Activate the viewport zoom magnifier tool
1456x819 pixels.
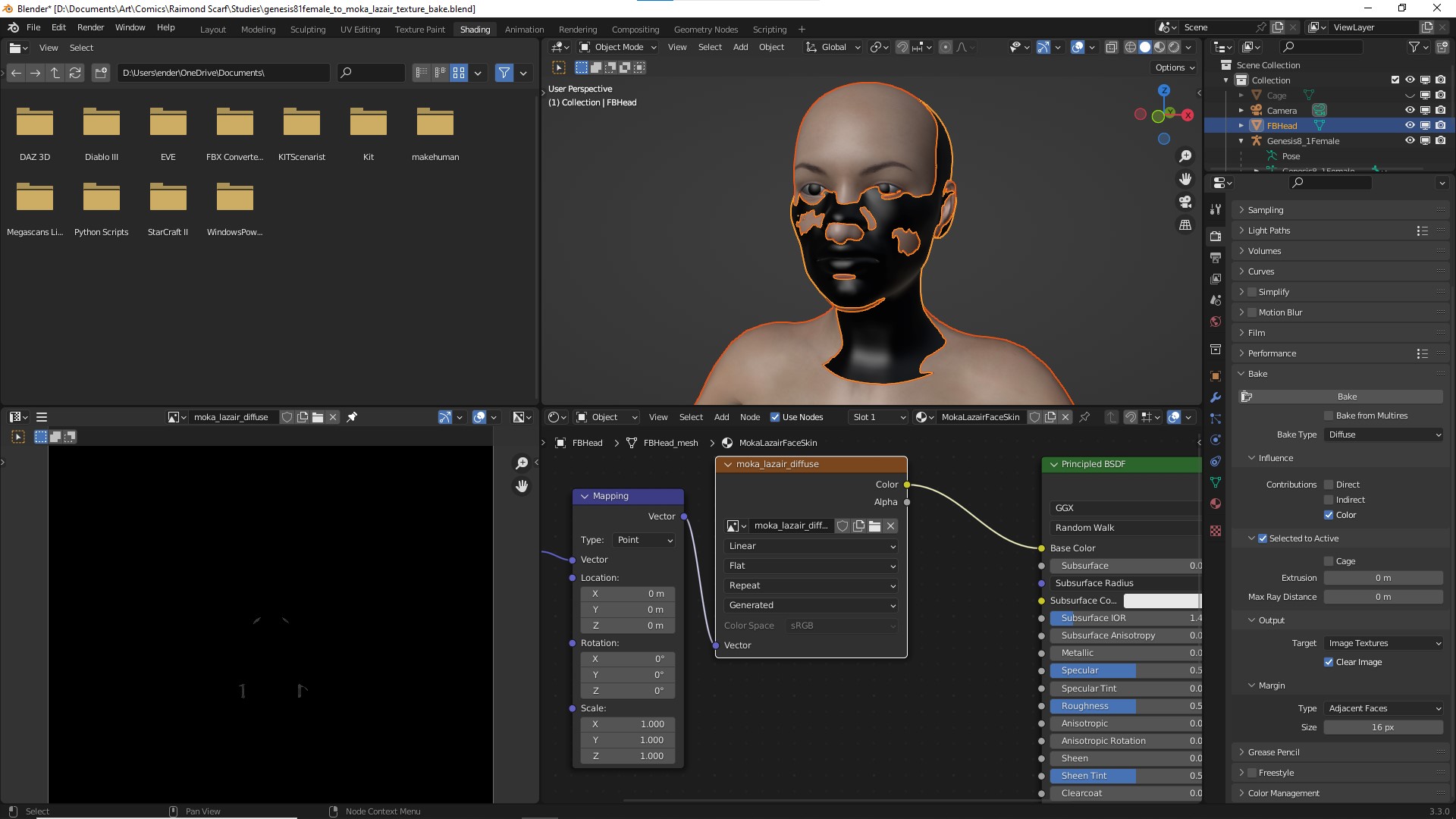(1185, 156)
